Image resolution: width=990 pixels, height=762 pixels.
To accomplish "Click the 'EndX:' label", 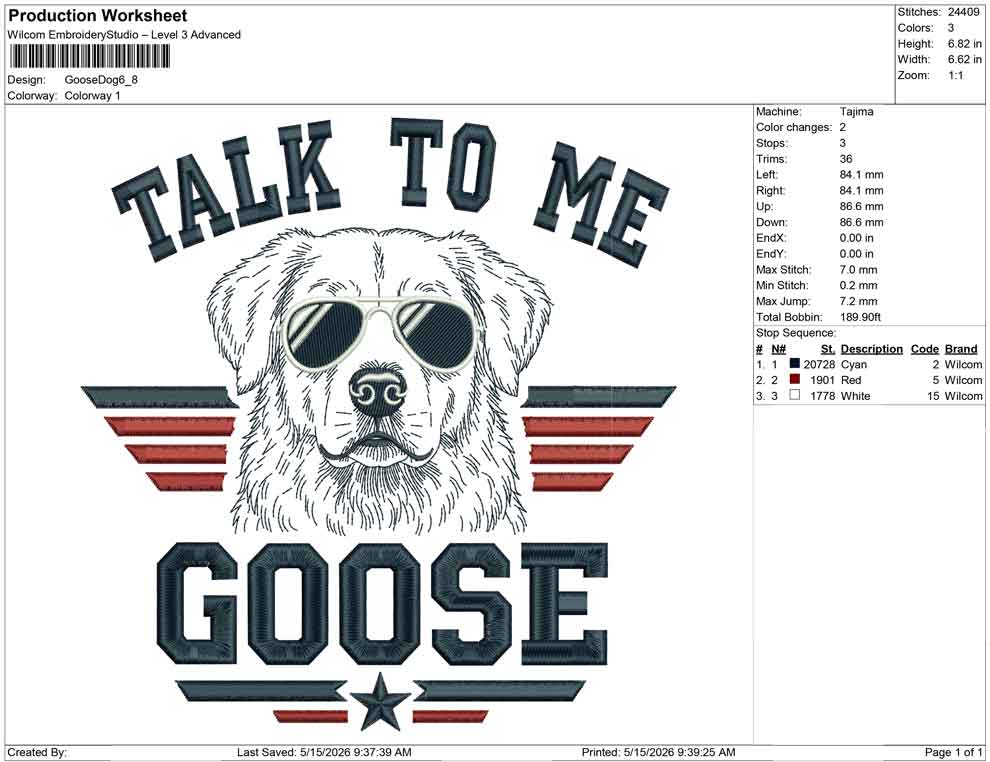I will click(x=770, y=238).
